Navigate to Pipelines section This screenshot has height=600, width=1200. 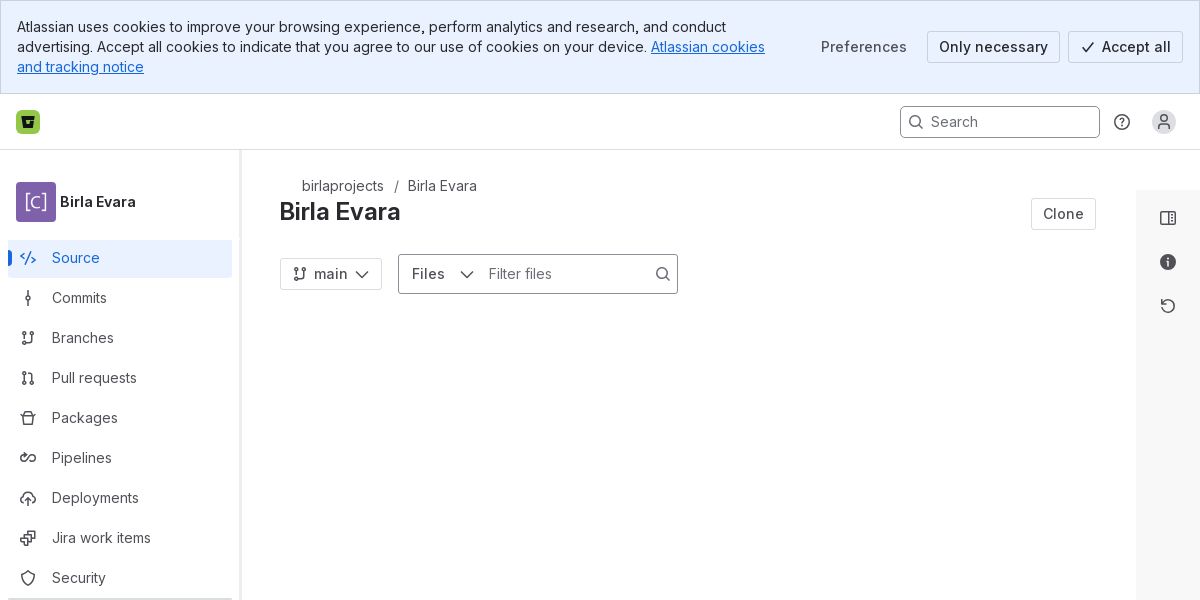tap(82, 458)
